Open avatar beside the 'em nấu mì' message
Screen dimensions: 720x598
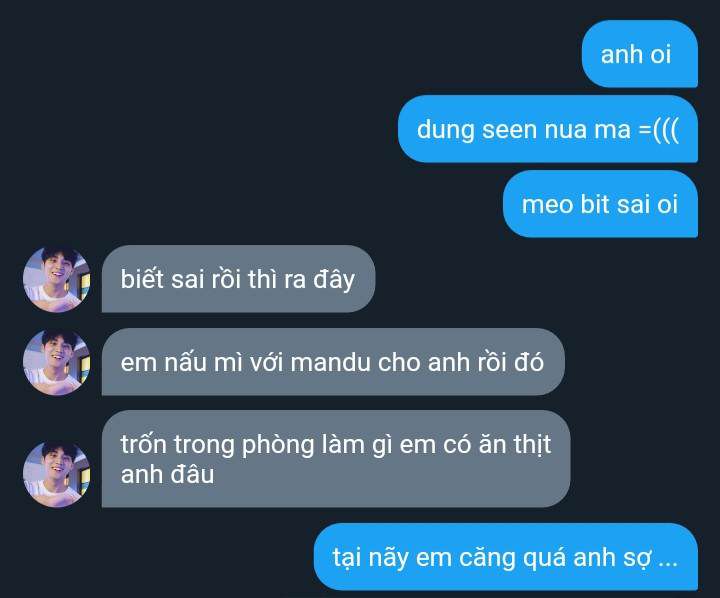(57, 362)
